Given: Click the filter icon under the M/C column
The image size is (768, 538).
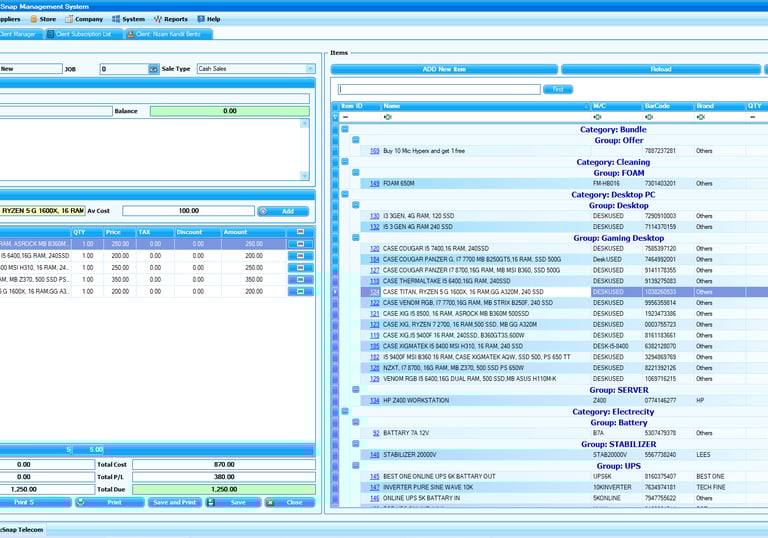Looking at the screenshot, I should 597,117.
